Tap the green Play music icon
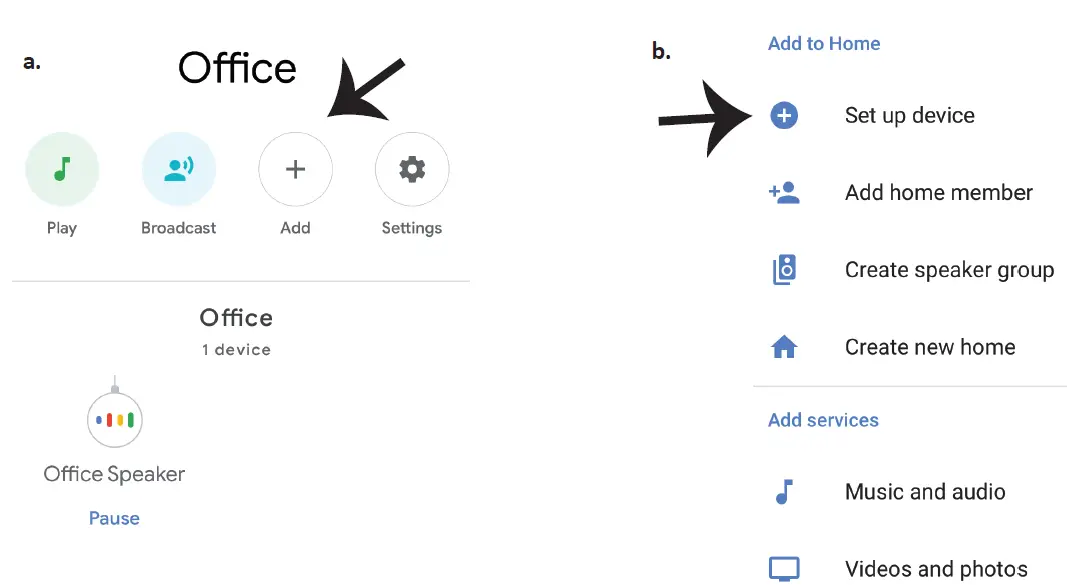 [62, 170]
